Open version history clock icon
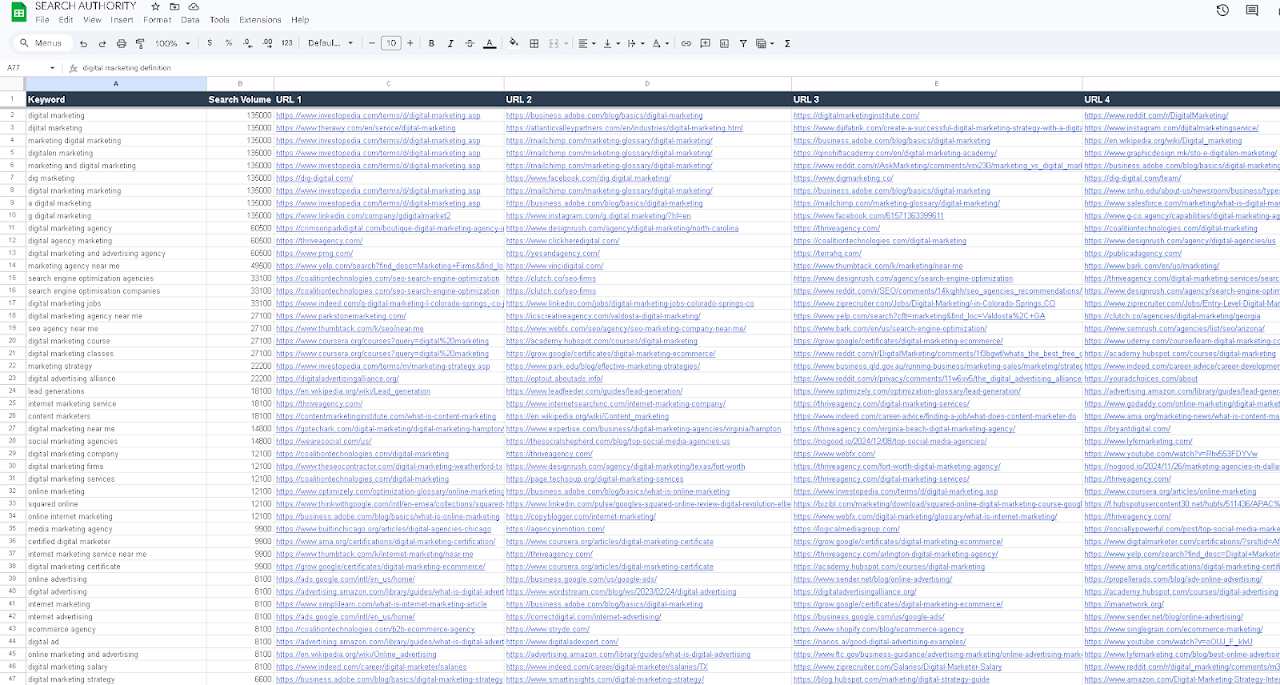Image resolution: width=1280 pixels, height=685 pixels. pos(1222,10)
